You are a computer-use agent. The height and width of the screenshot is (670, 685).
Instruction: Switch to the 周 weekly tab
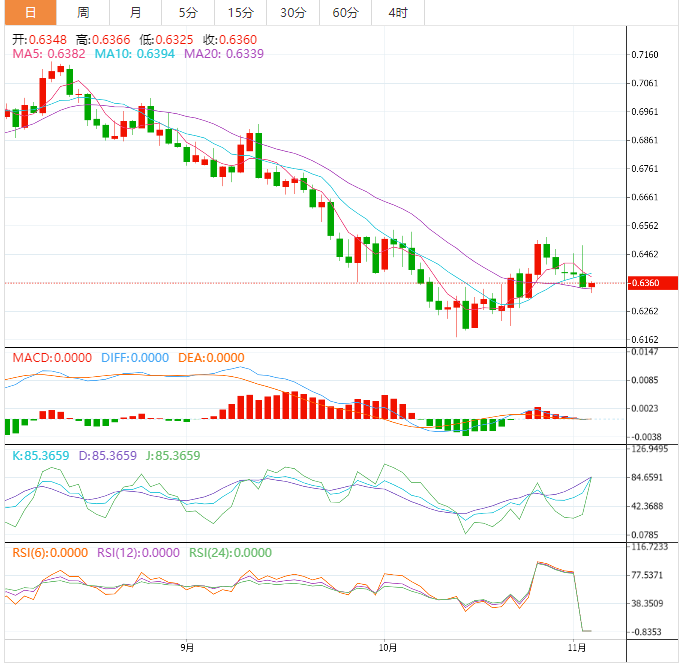[x=83, y=12]
